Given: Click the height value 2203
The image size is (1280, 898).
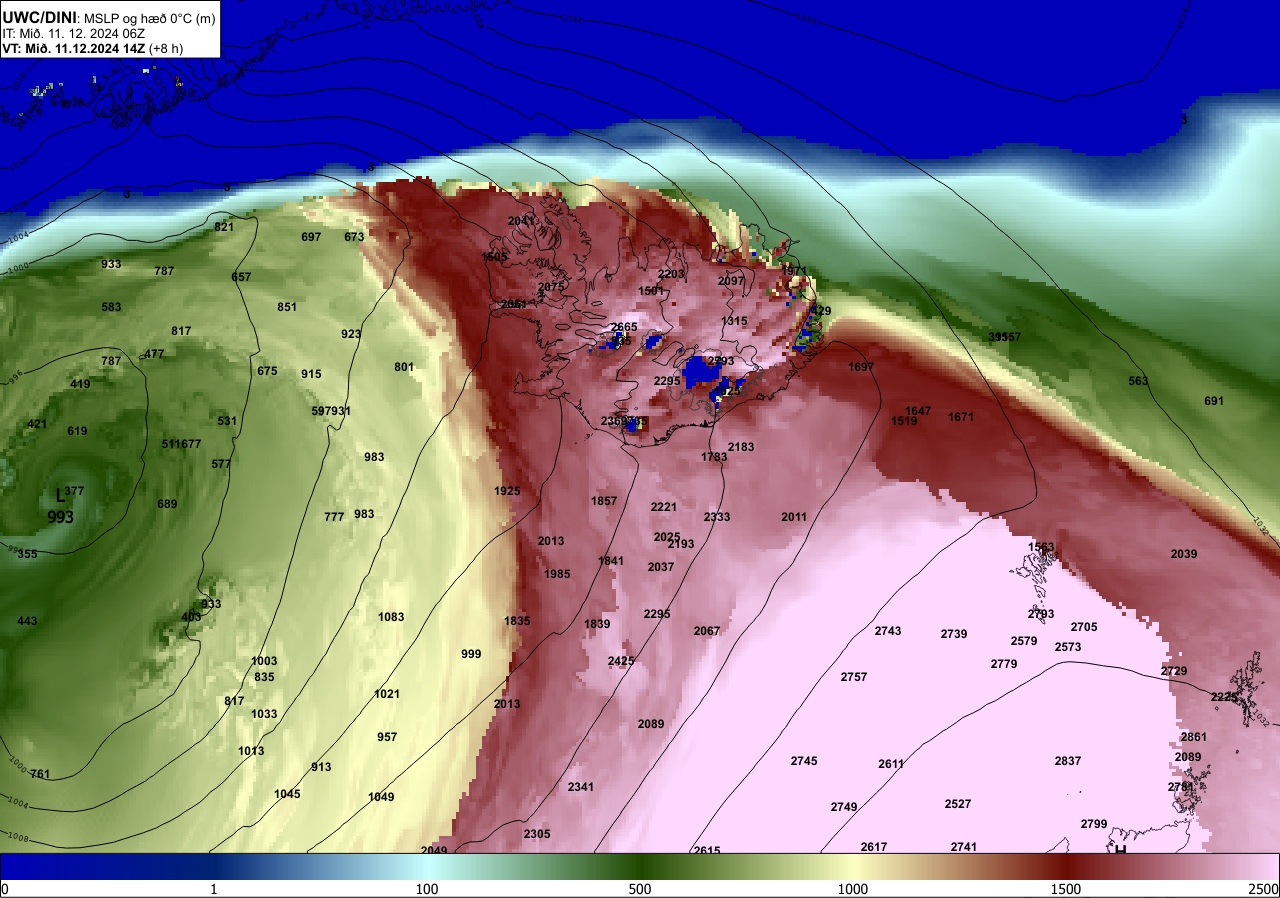Looking at the screenshot, I should pos(671,274).
